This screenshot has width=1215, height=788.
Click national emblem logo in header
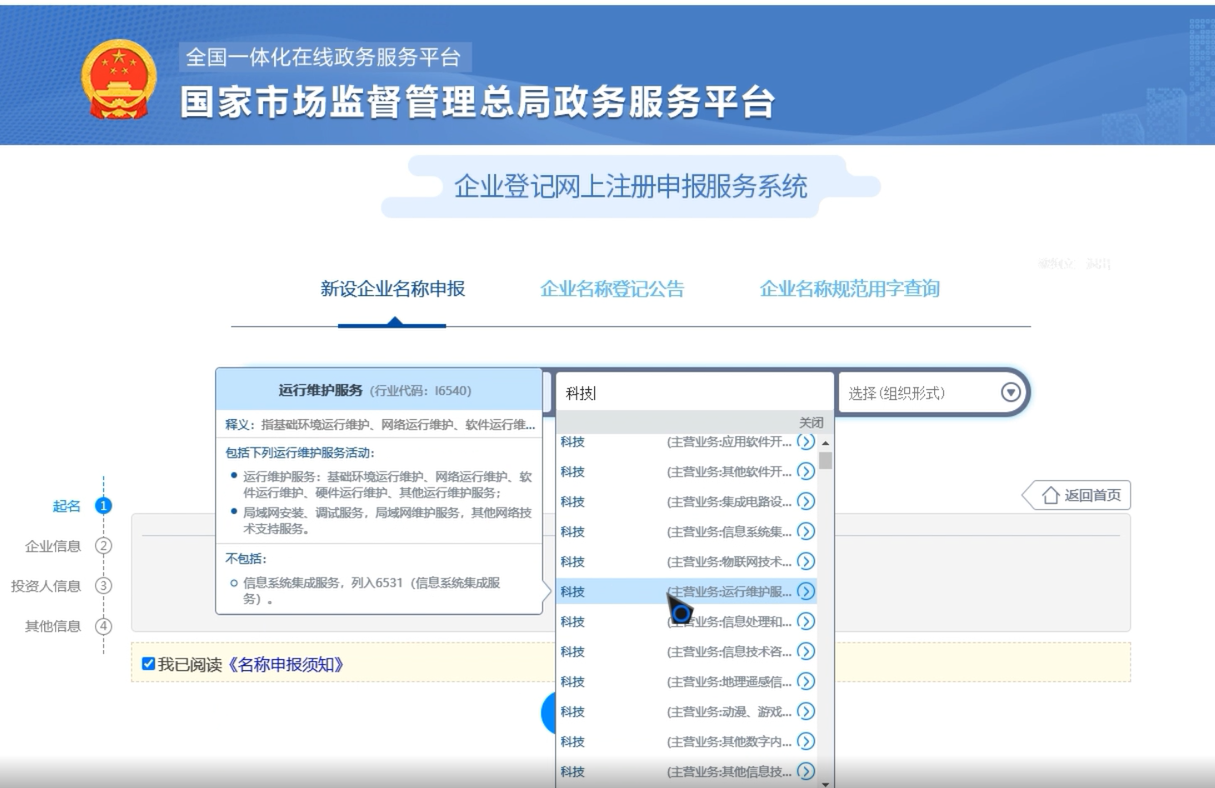(x=119, y=80)
